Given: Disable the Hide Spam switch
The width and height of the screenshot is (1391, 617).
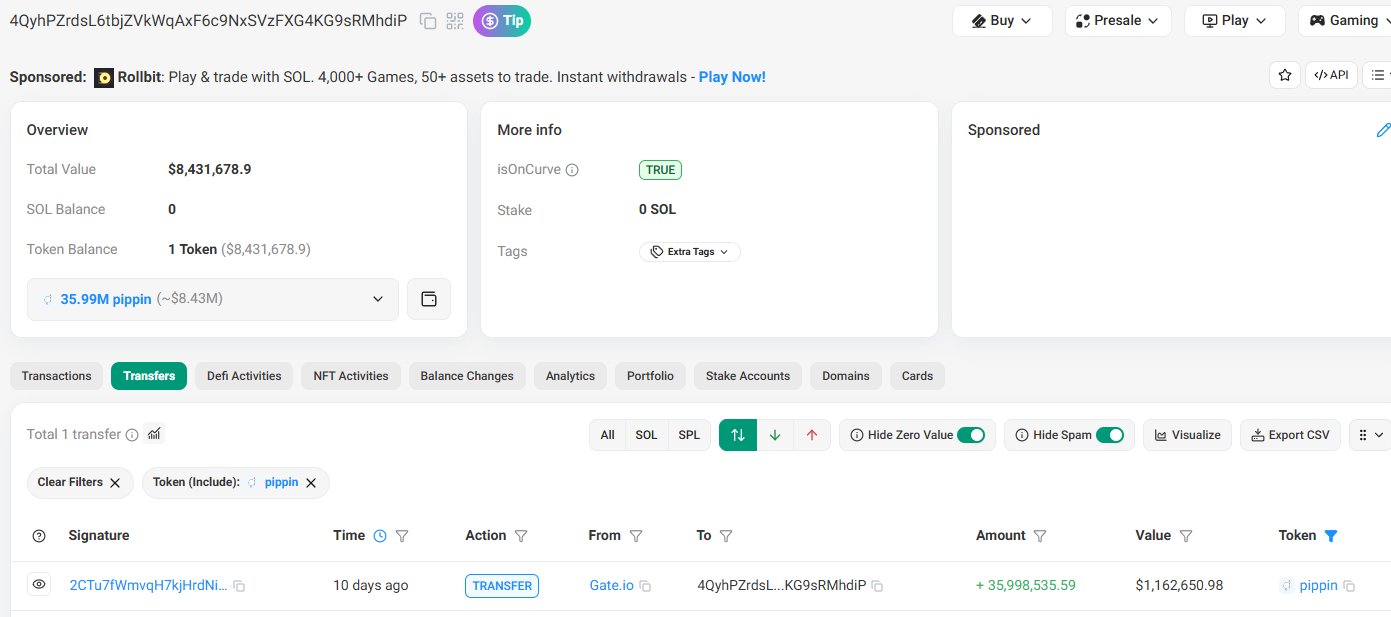Looking at the screenshot, I should (1109, 435).
